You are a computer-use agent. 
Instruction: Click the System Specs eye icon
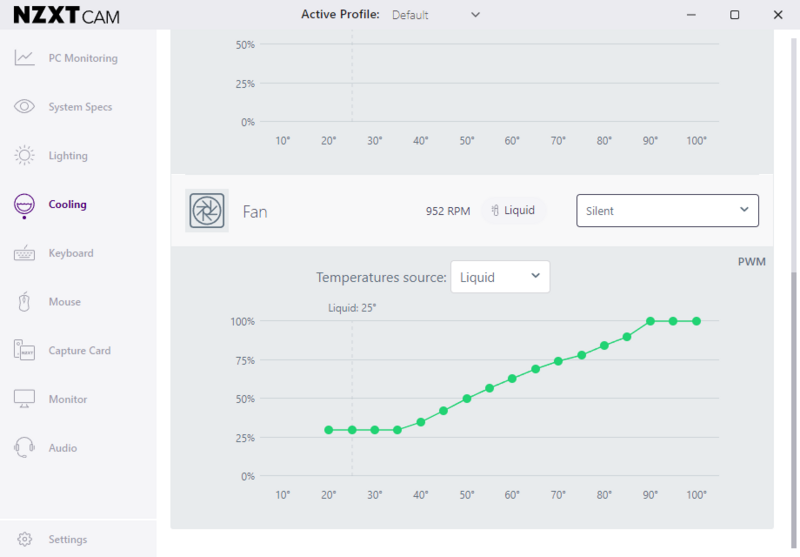[x=25, y=107]
